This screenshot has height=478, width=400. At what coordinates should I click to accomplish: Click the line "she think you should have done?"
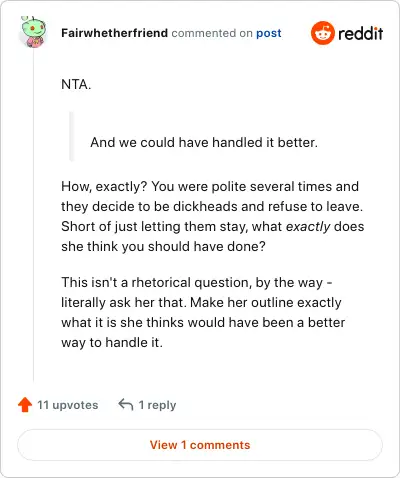pyautogui.click(x=163, y=247)
